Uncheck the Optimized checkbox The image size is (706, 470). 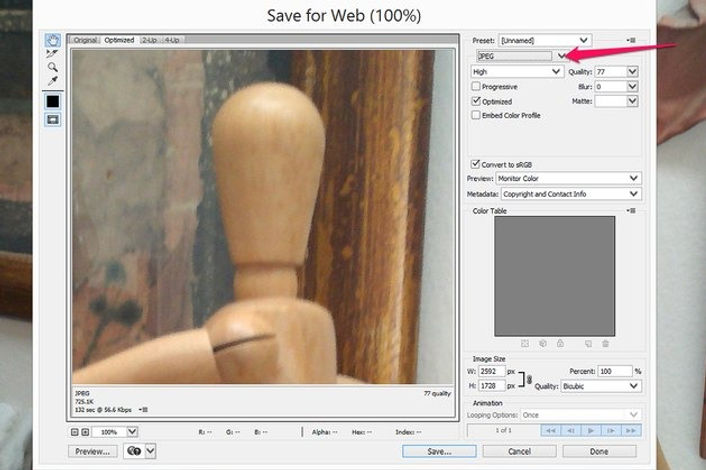(476, 101)
